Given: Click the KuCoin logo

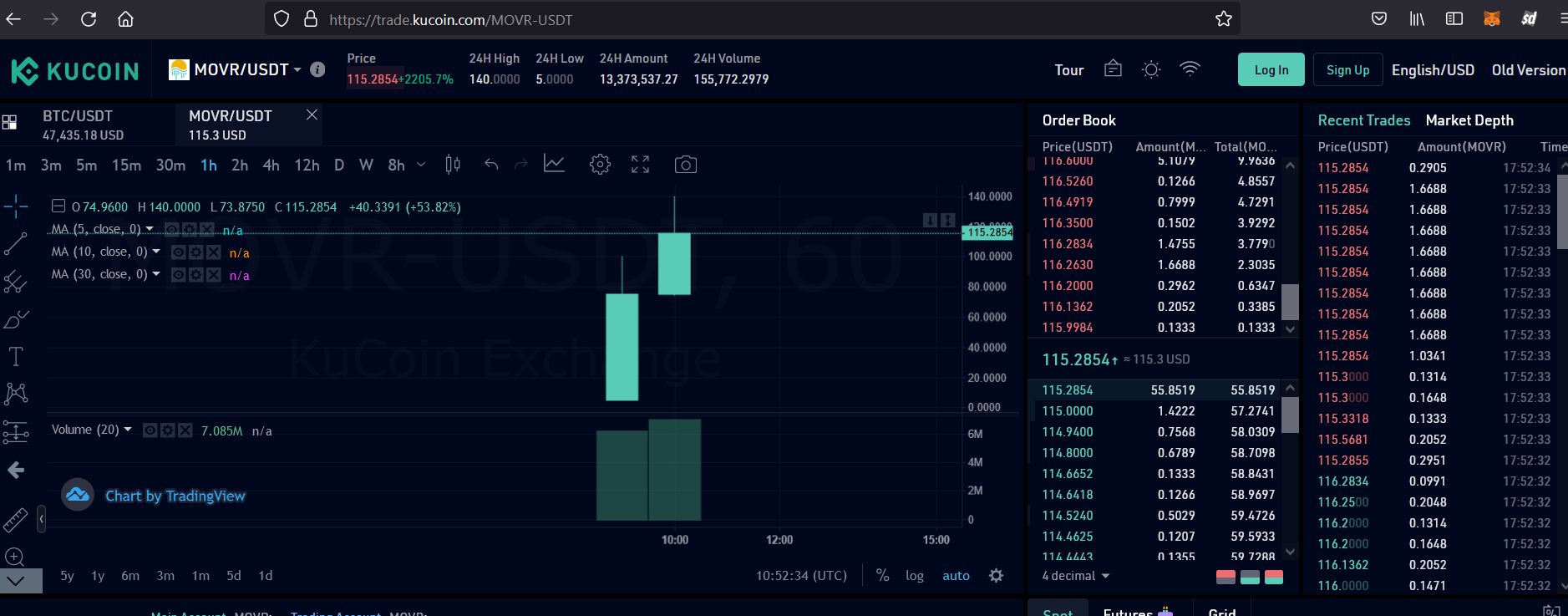Looking at the screenshot, I should [x=75, y=71].
